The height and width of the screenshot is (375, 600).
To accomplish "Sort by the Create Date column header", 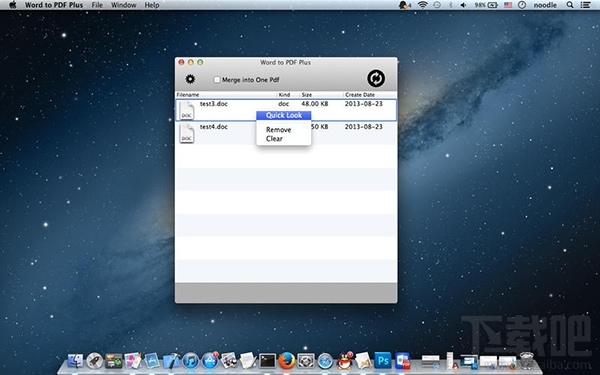I will (x=360, y=95).
